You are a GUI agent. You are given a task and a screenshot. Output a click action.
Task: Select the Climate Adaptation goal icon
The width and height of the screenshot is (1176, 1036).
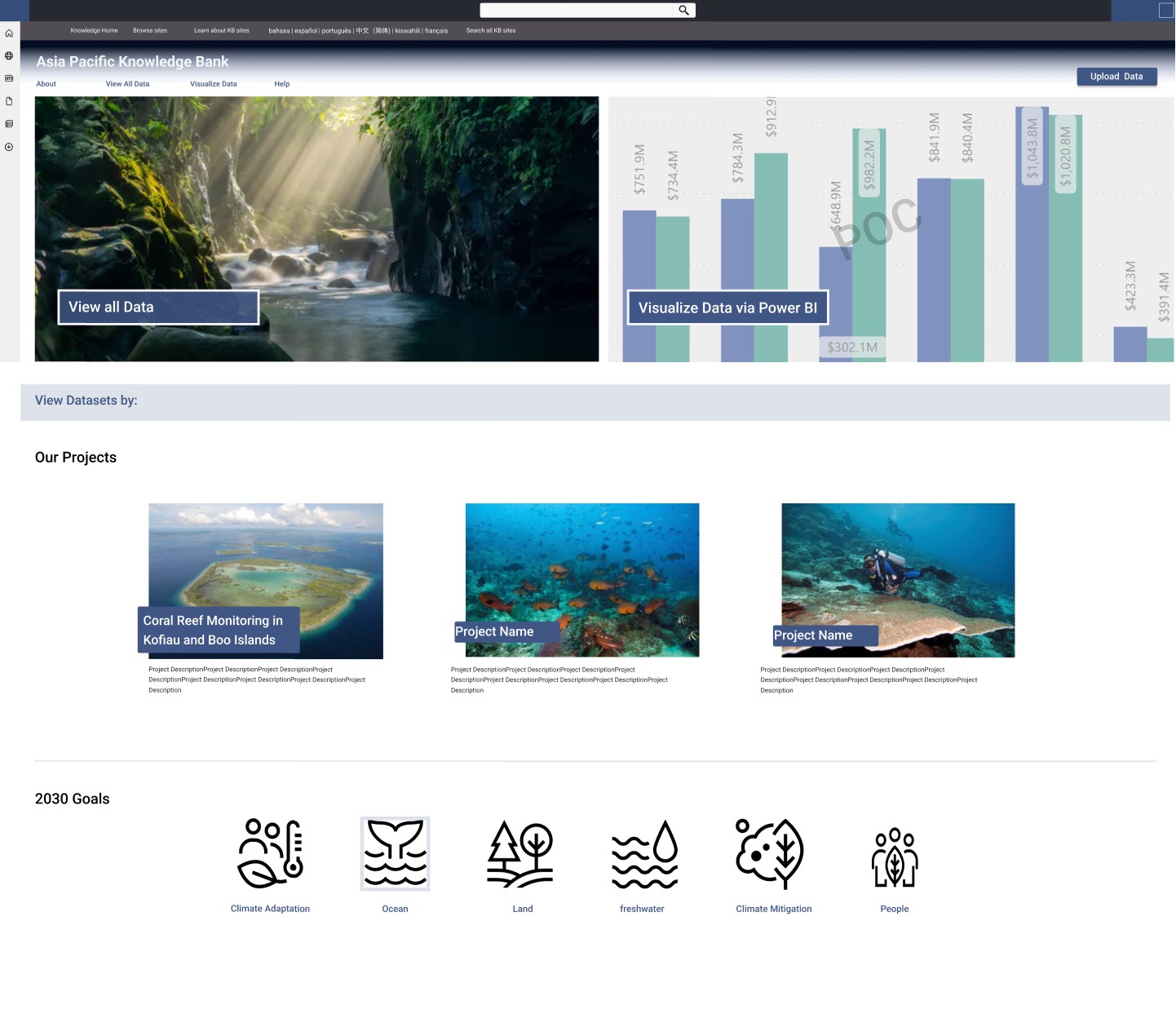(270, 853)
